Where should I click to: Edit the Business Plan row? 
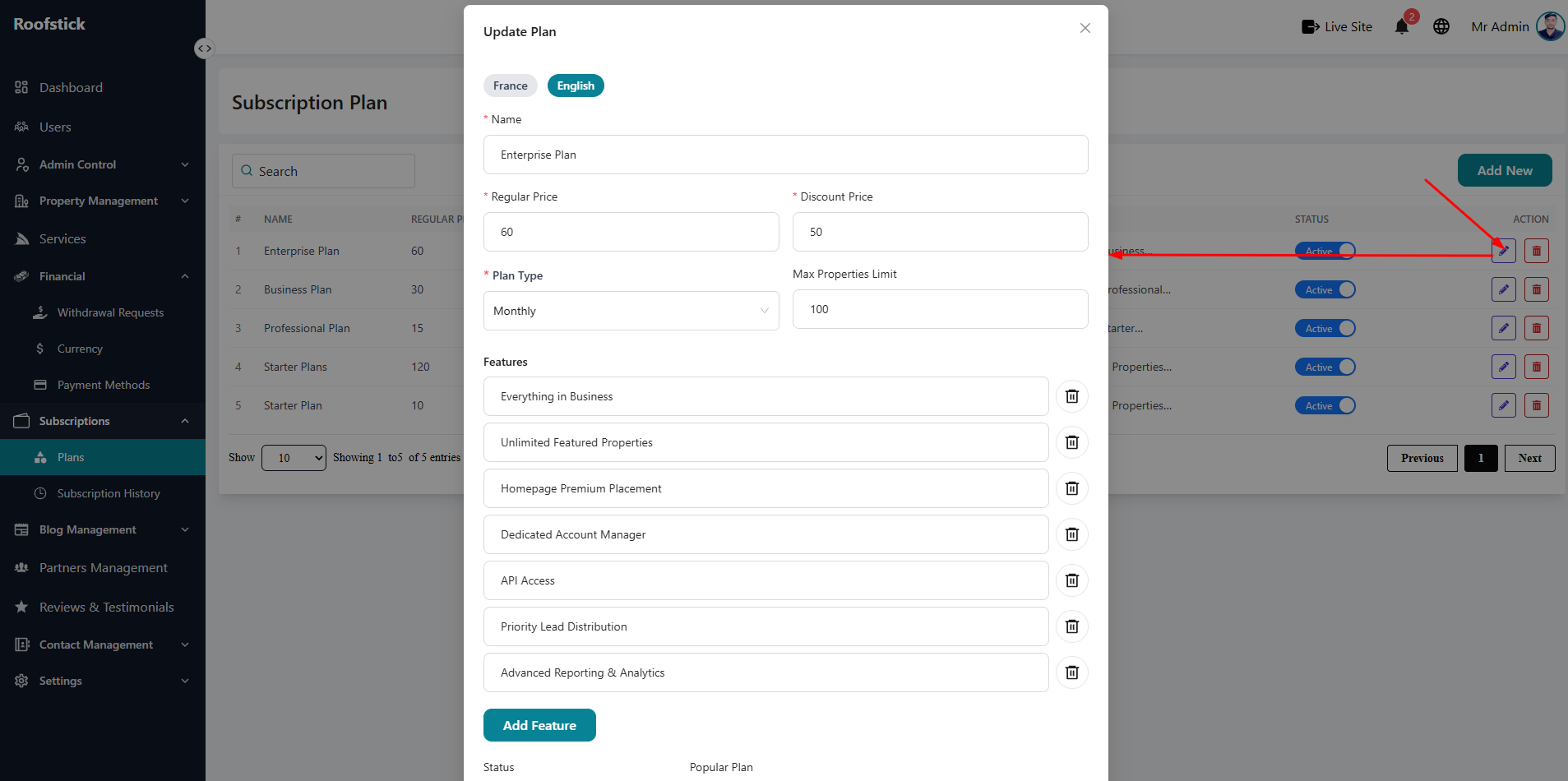[1504, 289]
